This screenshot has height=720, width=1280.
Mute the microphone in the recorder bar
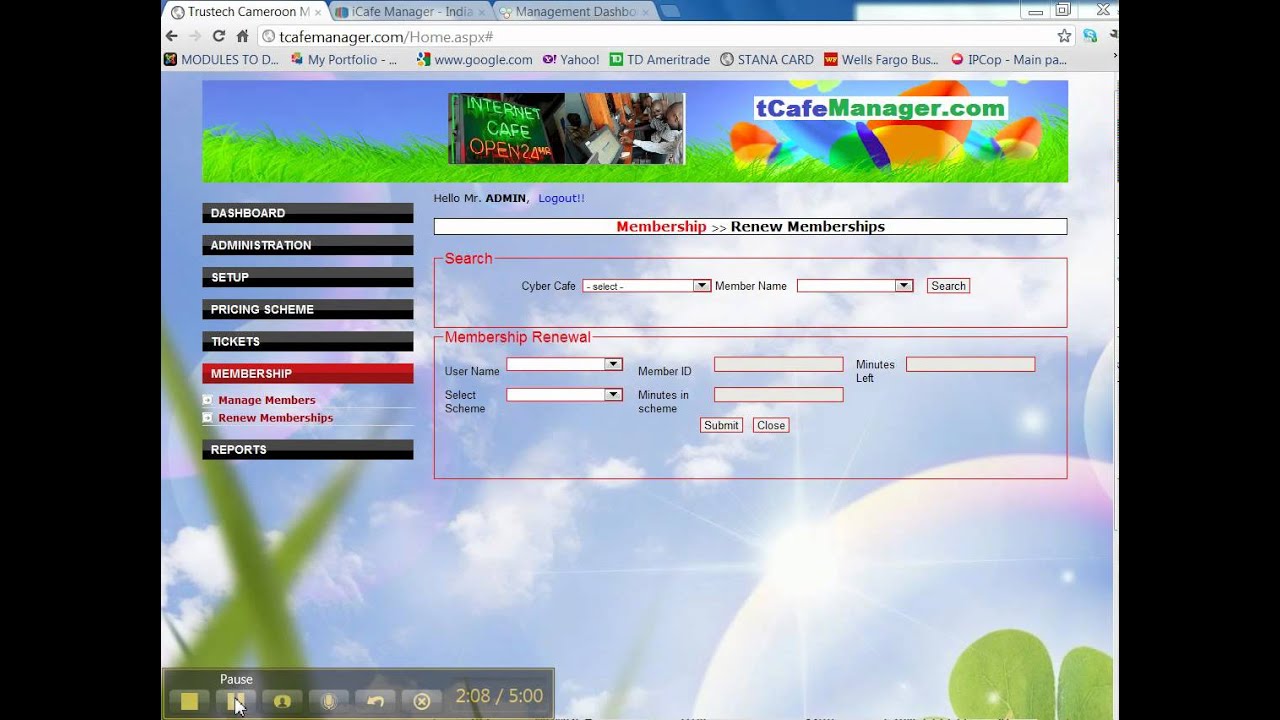tap(329, 701)
